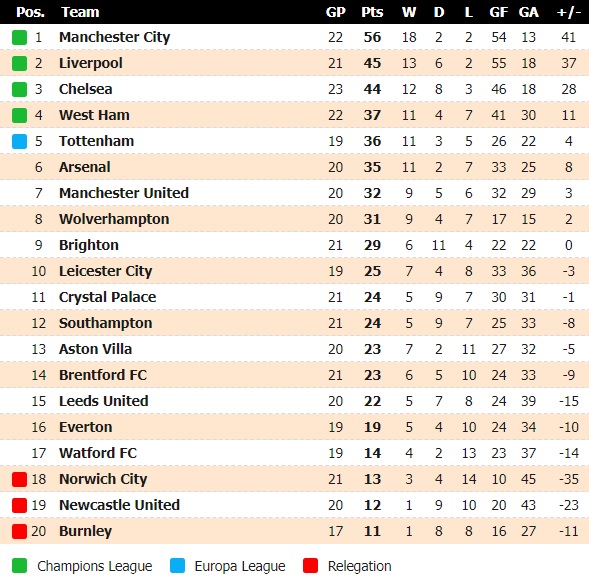Click Crystal Palace in the standings
This screenshot has width=589, height=583.
(x=107, y=297)
